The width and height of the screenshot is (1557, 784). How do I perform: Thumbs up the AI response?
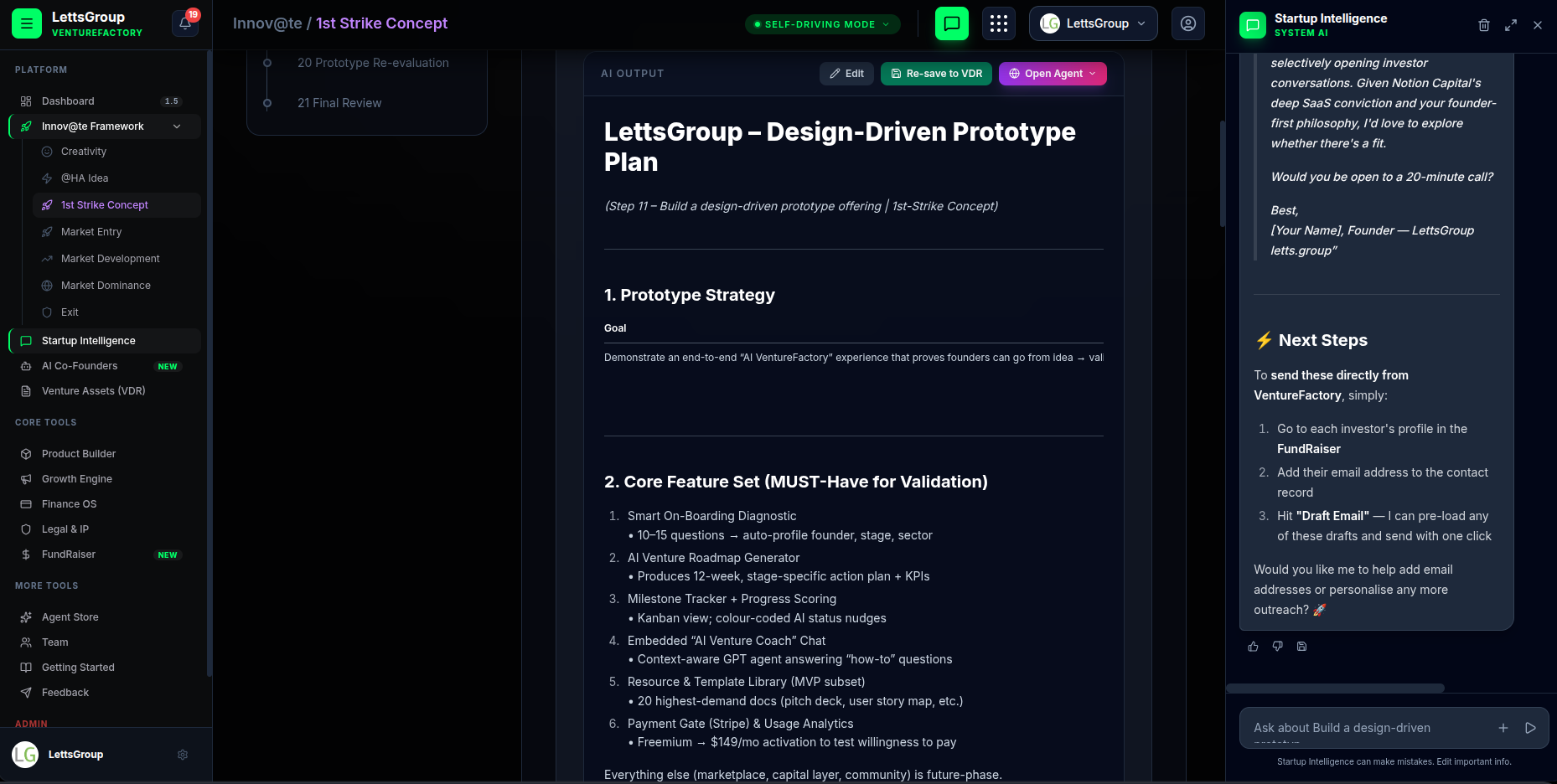point(1254,647)
